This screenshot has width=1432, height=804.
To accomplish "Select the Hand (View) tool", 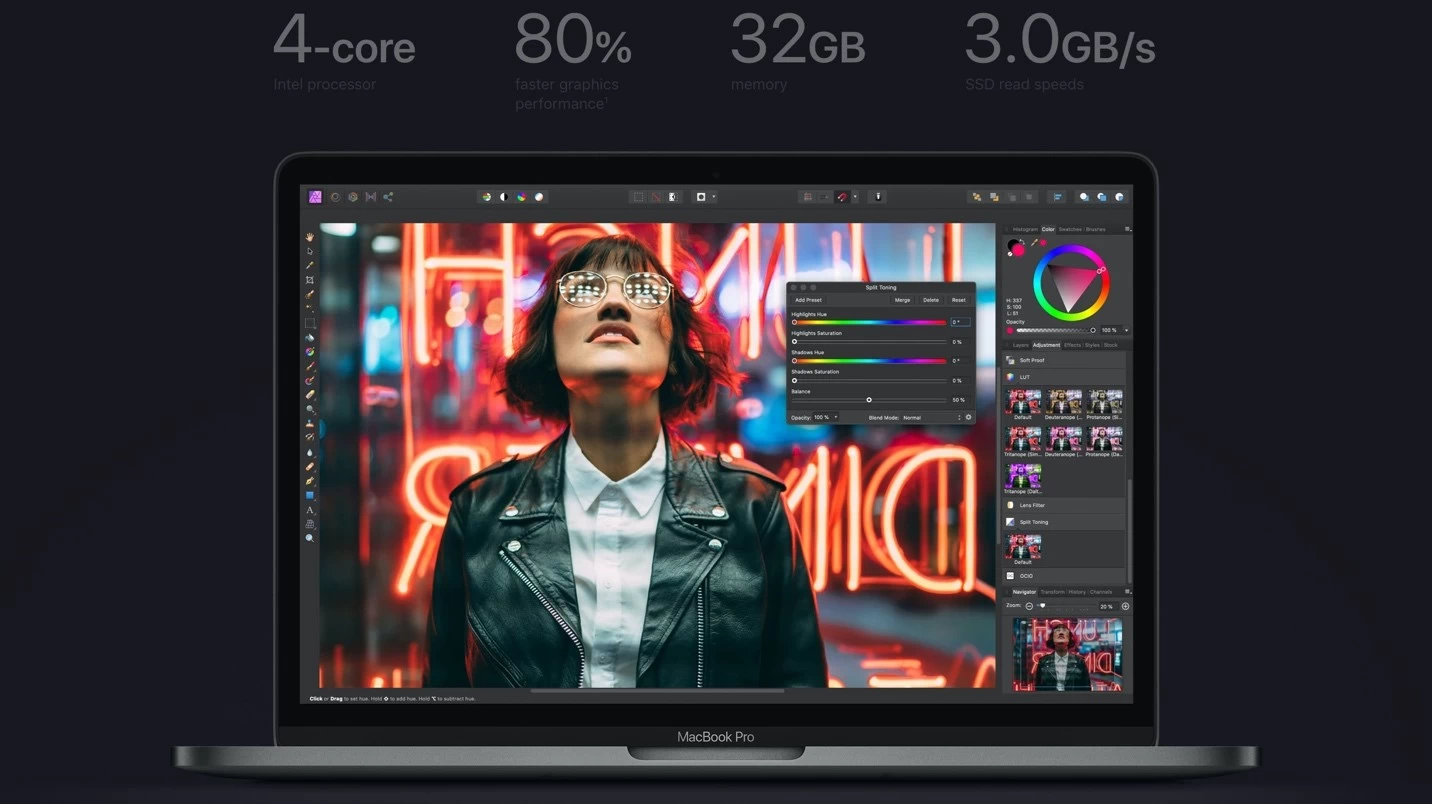I will pos(310,237).
